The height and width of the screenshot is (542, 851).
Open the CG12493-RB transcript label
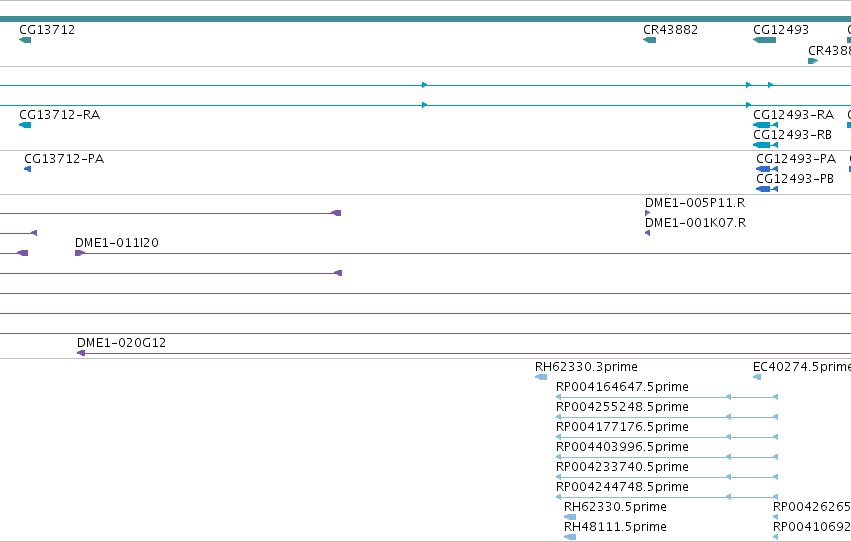coord(792,135)
